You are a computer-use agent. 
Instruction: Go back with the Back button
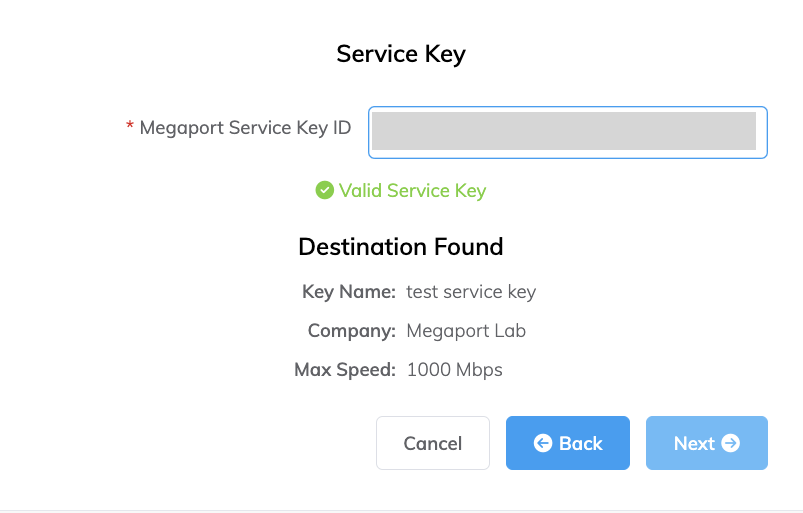[x=567, y=443]
